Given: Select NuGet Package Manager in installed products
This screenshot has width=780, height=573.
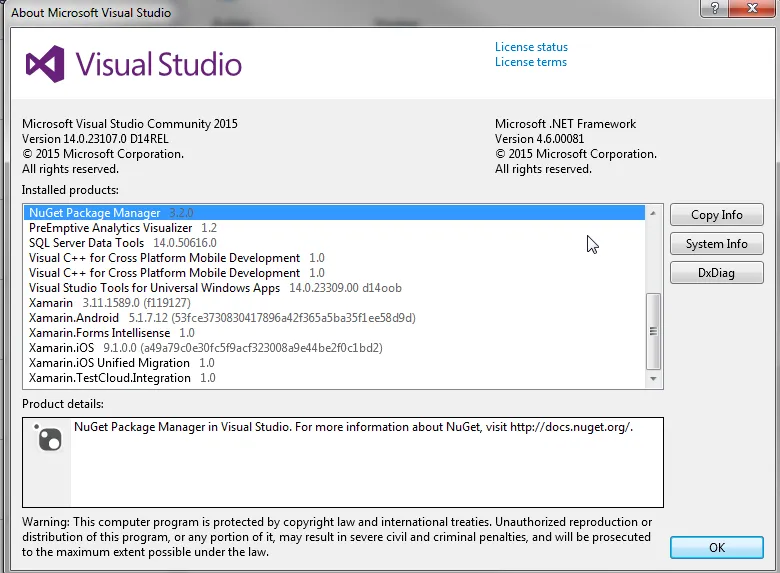Looking at the screenshot, I should pos(334,213).
